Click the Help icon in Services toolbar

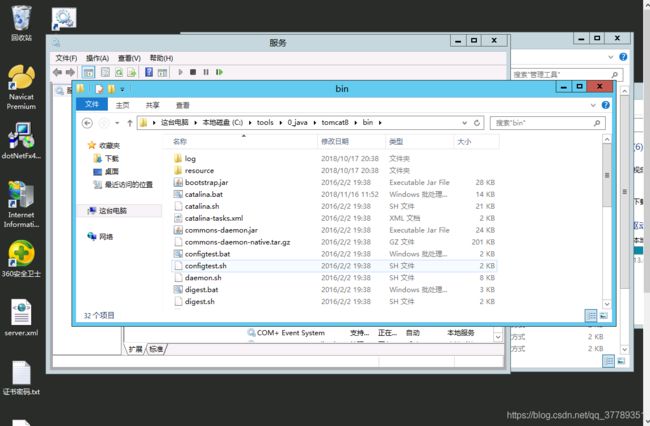[x=149, y=72]
